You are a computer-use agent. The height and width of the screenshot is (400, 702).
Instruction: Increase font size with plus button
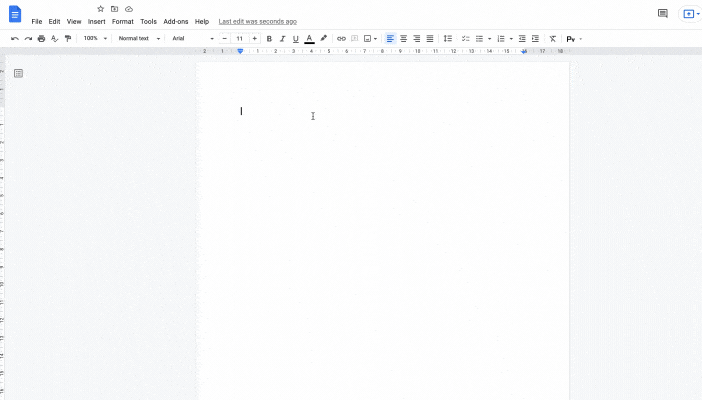tap(254, 38)
